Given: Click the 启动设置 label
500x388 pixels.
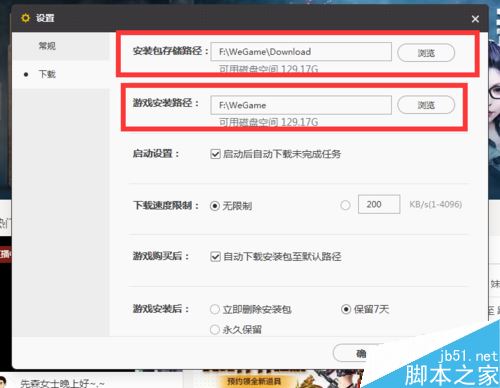Looking at the screenshot, I should (156, 154).
